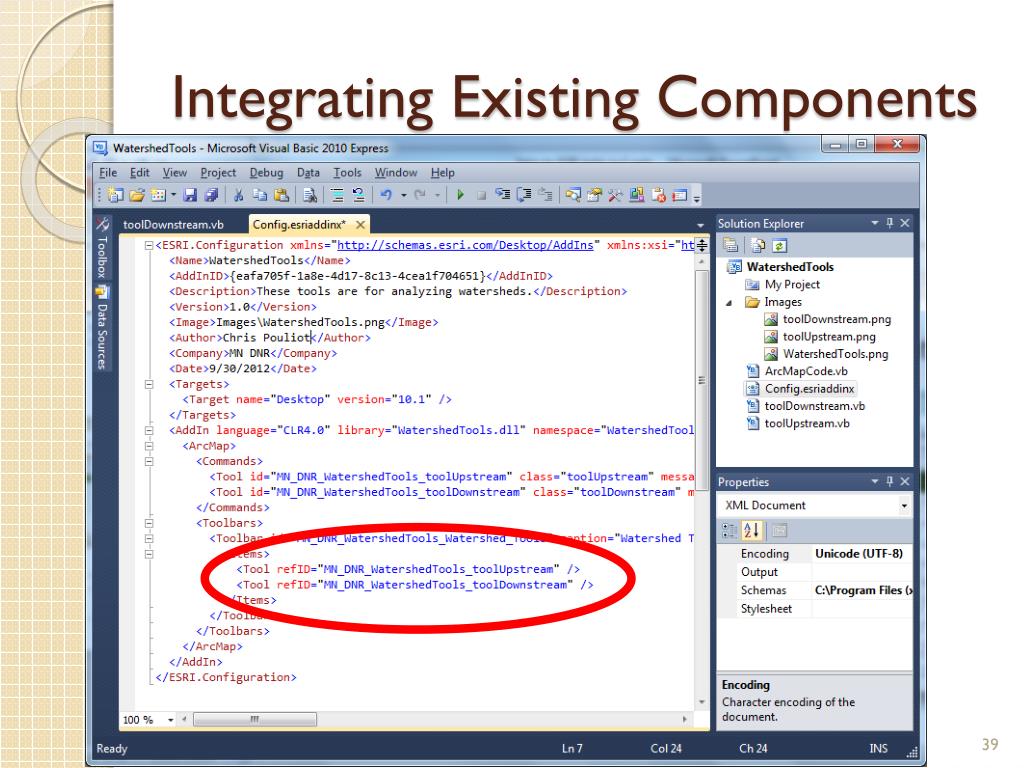Click the Paste clipboard icon
1024x768 pixels.
click(281, 195)
